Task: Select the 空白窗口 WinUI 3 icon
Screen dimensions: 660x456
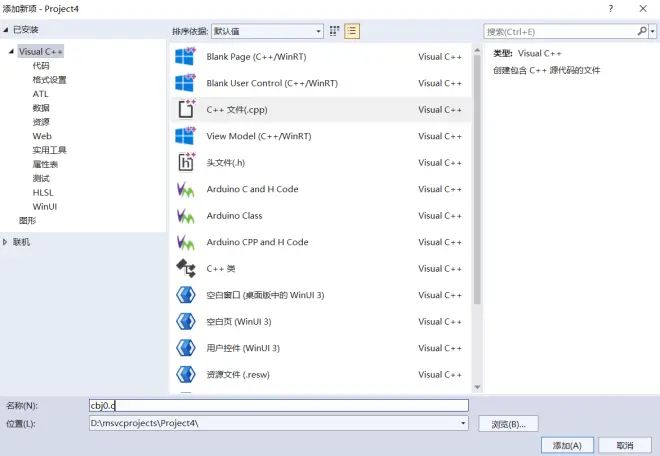Action: [186, 295]
